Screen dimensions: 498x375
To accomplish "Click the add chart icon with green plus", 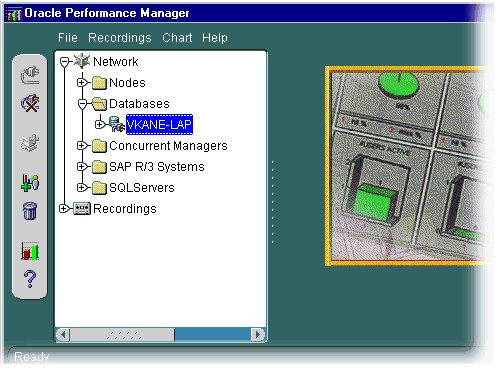I will [x=30, y=183].
